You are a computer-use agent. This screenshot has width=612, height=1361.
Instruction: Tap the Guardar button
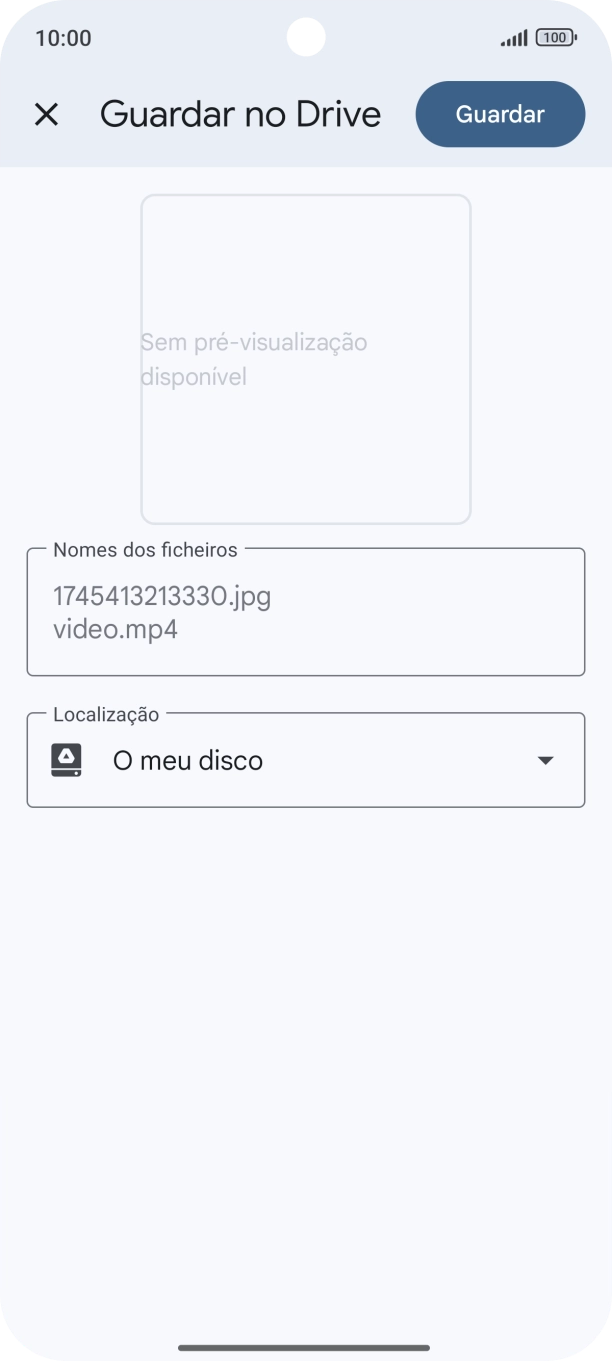(500, 114)
